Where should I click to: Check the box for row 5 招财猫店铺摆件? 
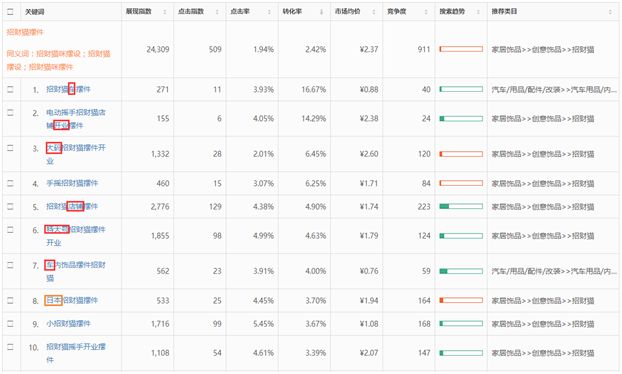(10, 206)
